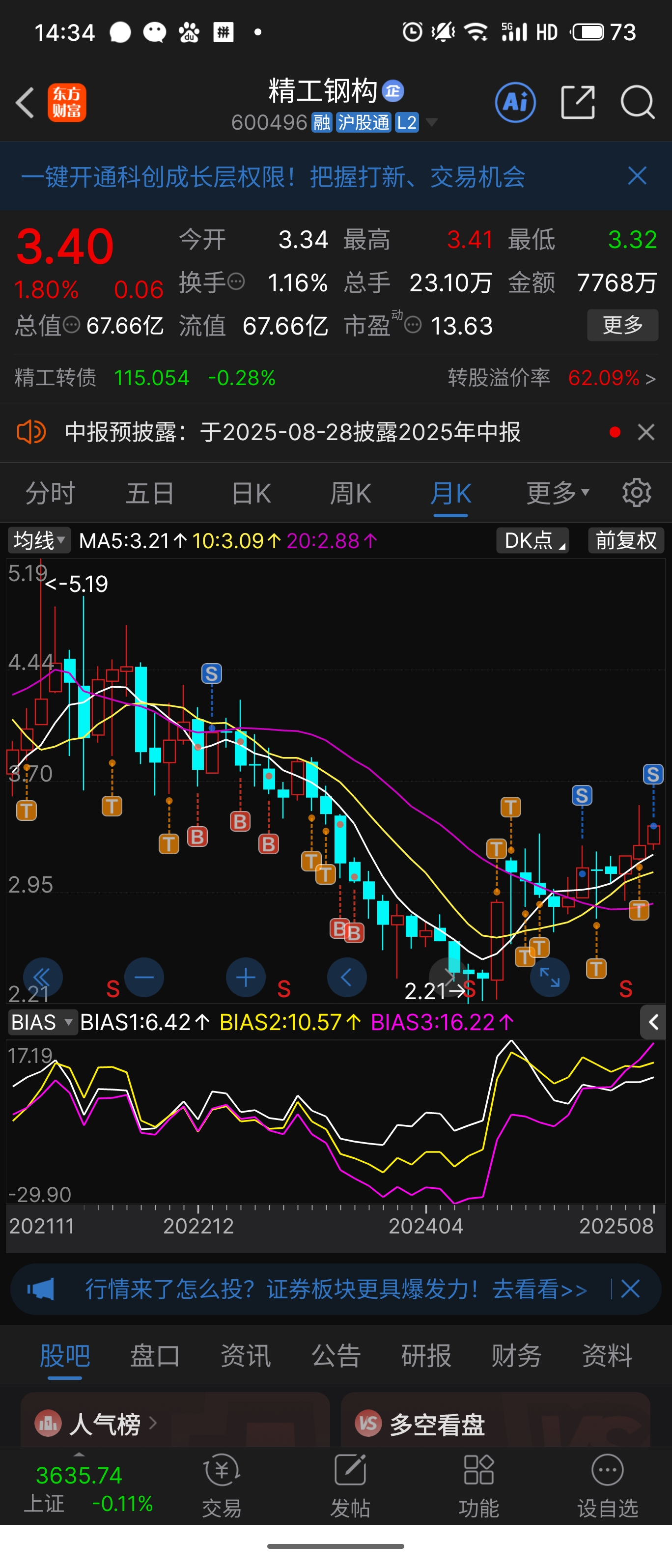Zoom in chart with plus button
Viewport: 672px width, 1568px height.
pos(246,978)
